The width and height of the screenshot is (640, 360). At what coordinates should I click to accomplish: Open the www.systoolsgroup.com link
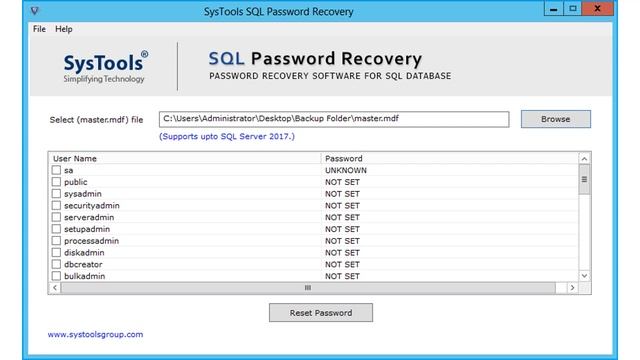(x=95, y=334)
